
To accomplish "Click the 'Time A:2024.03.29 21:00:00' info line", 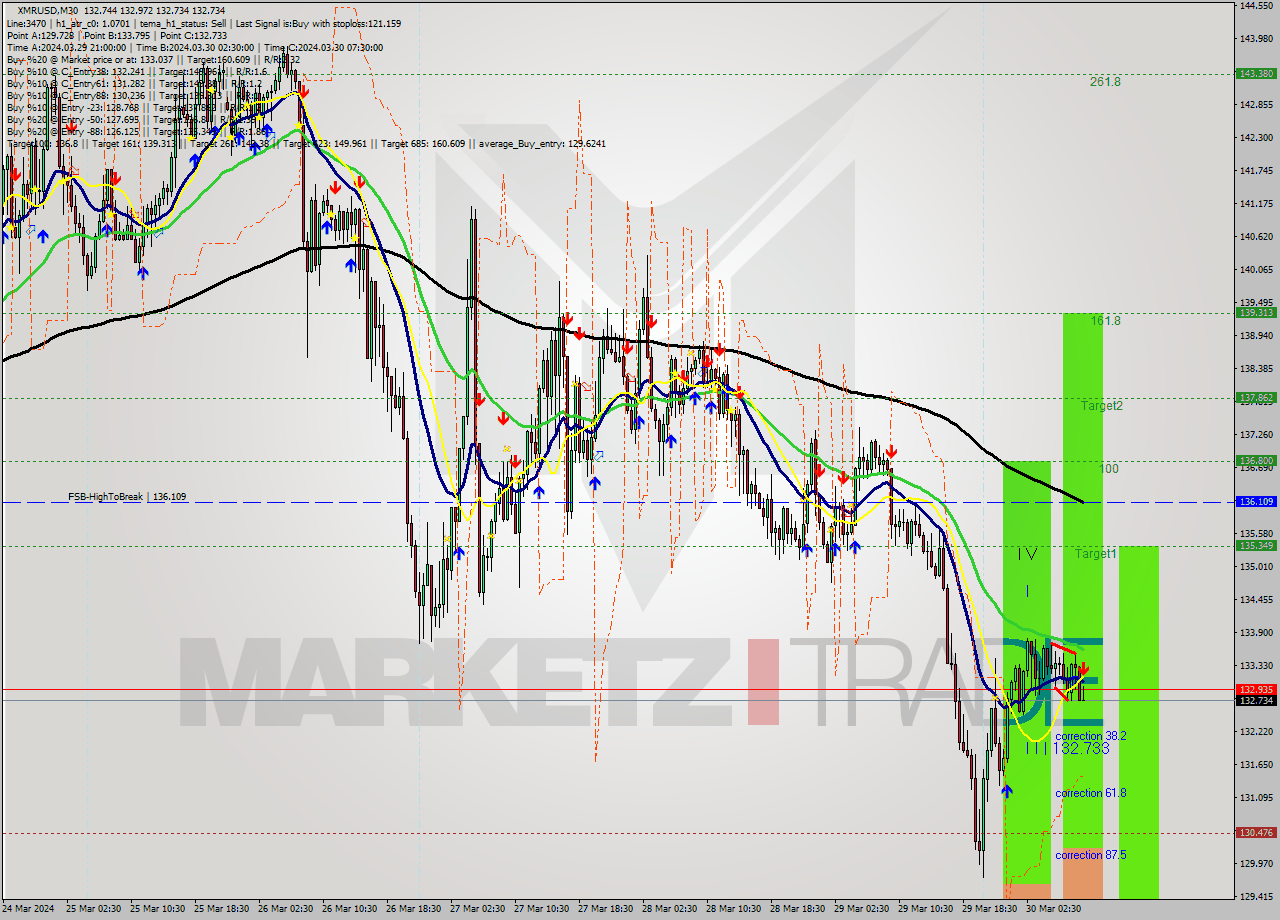I will [x=66, y=47].
